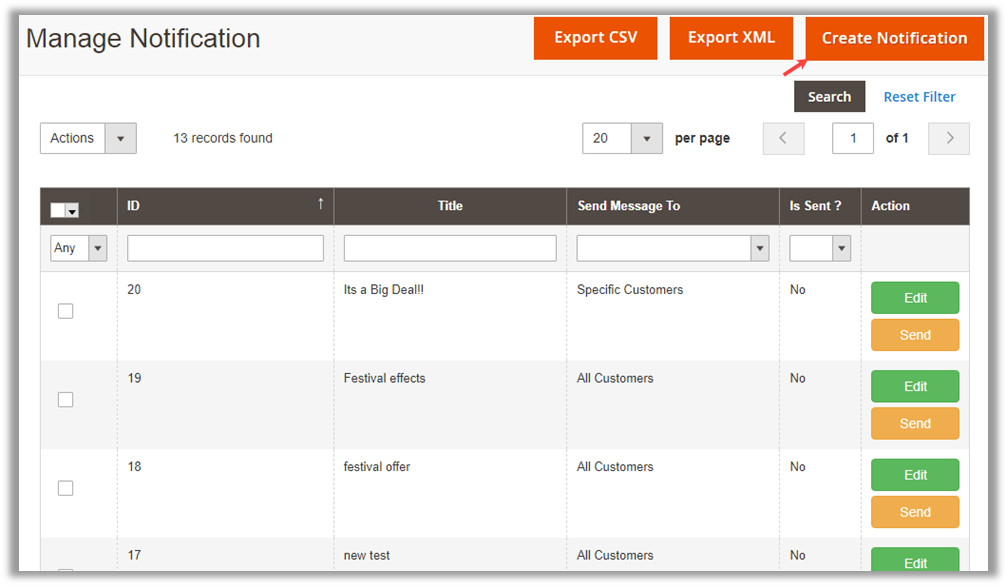Open the Actions dropdown

pos(88,139)
